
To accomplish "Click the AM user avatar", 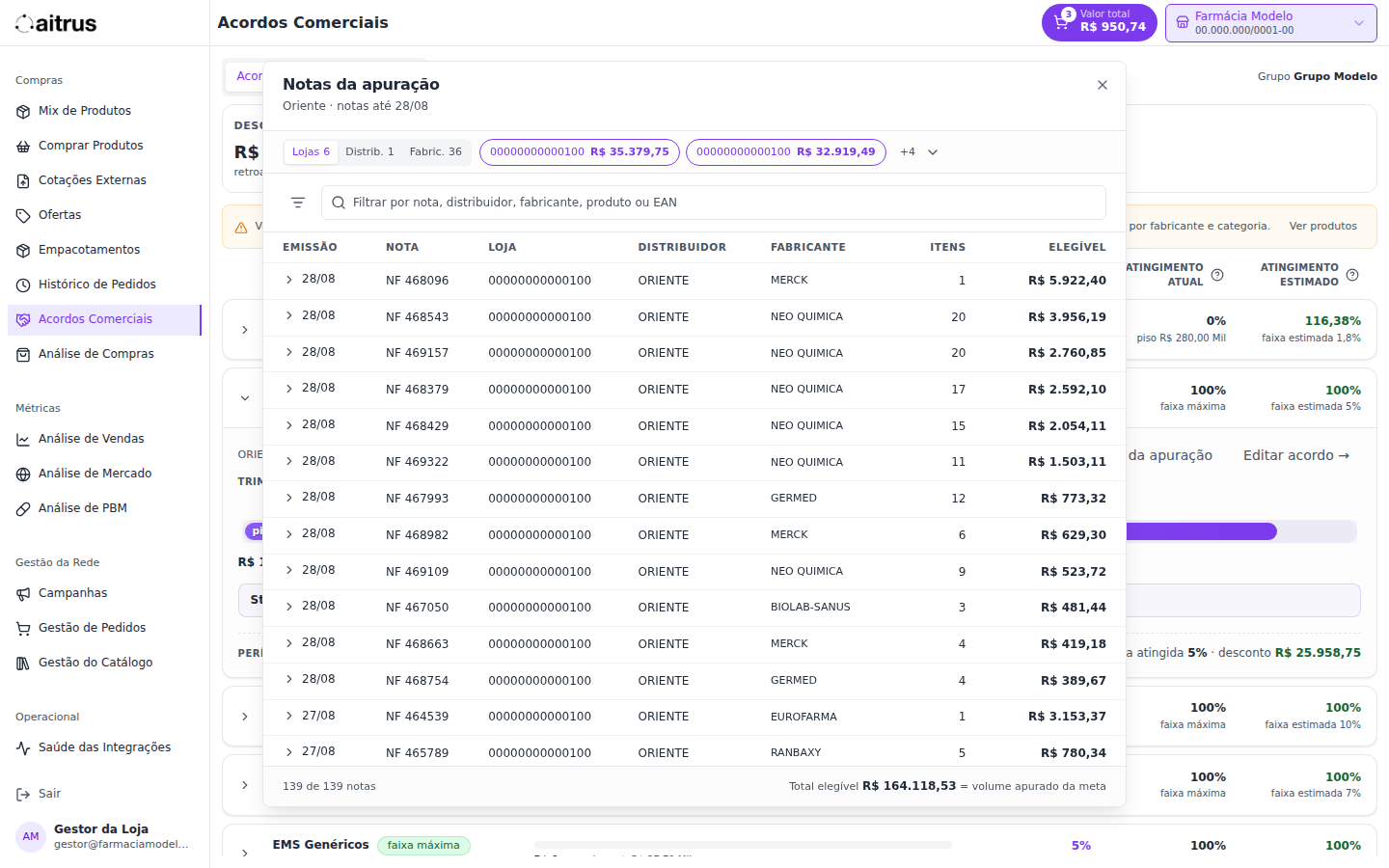I will 31,836.
